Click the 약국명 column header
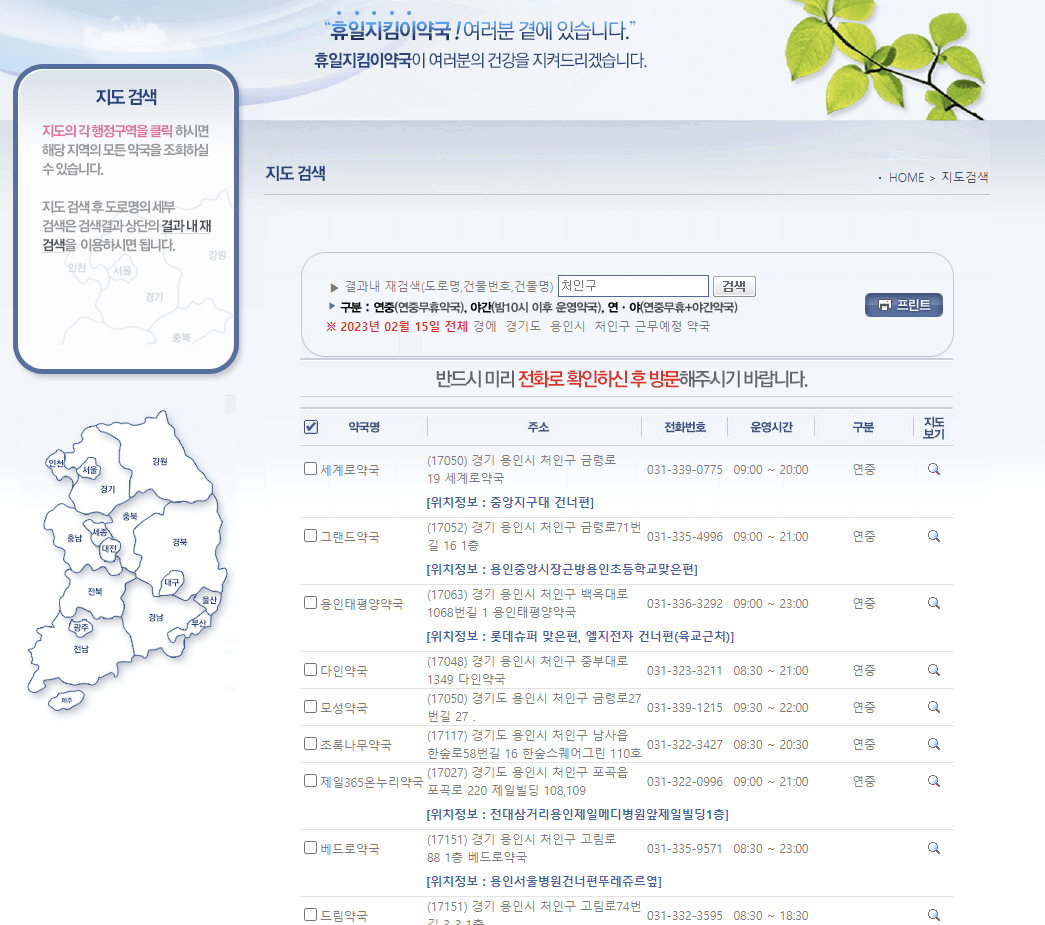Screen dimensions: 1045x925 [x=364, y=427]
